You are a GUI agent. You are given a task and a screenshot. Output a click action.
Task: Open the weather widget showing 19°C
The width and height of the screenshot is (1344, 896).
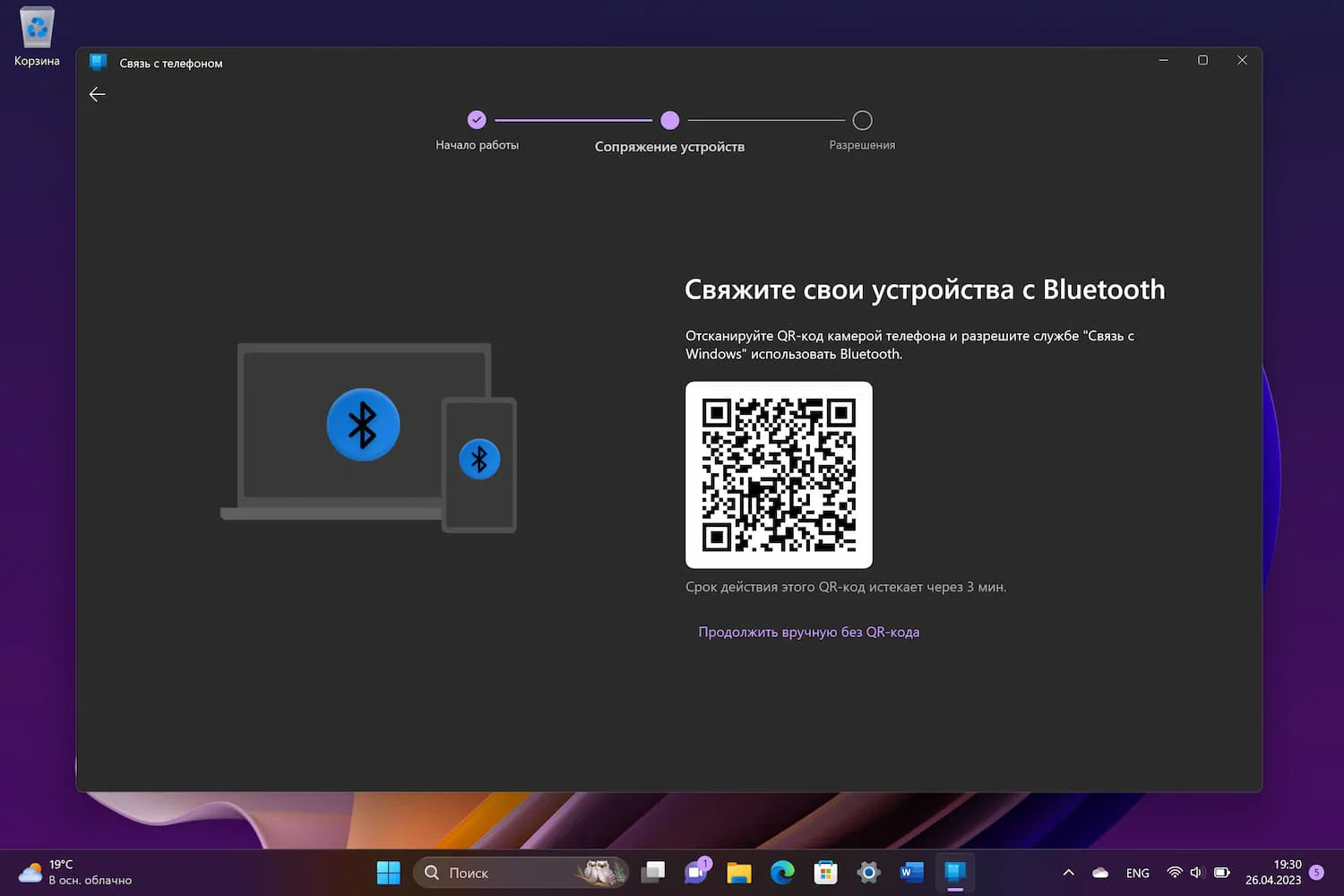75,872
